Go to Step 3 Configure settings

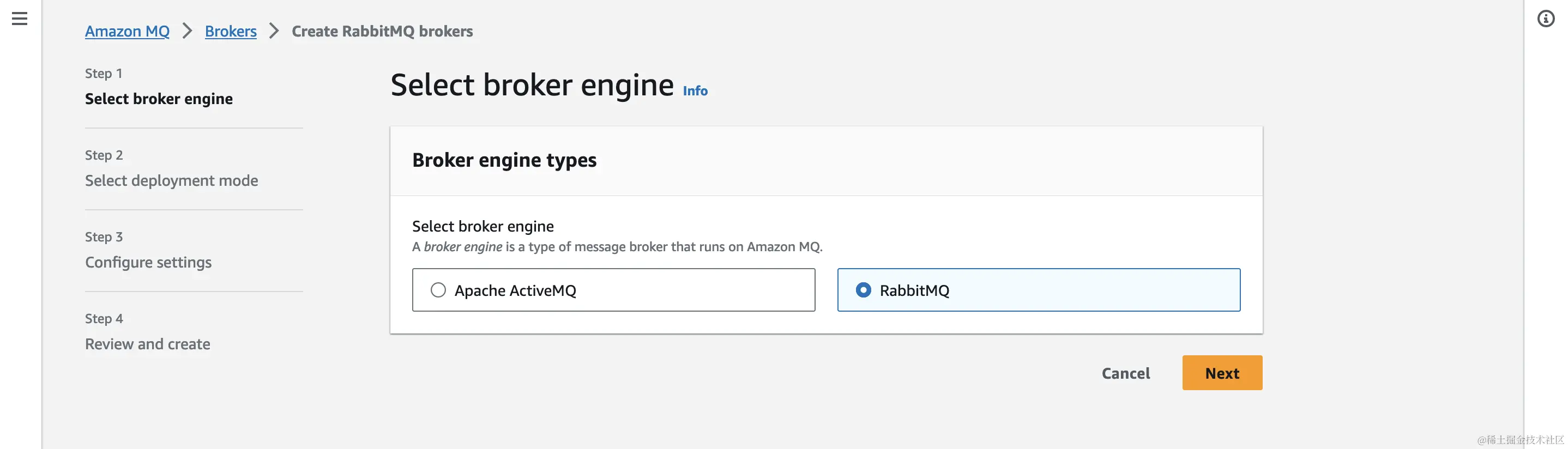[148, 262]
